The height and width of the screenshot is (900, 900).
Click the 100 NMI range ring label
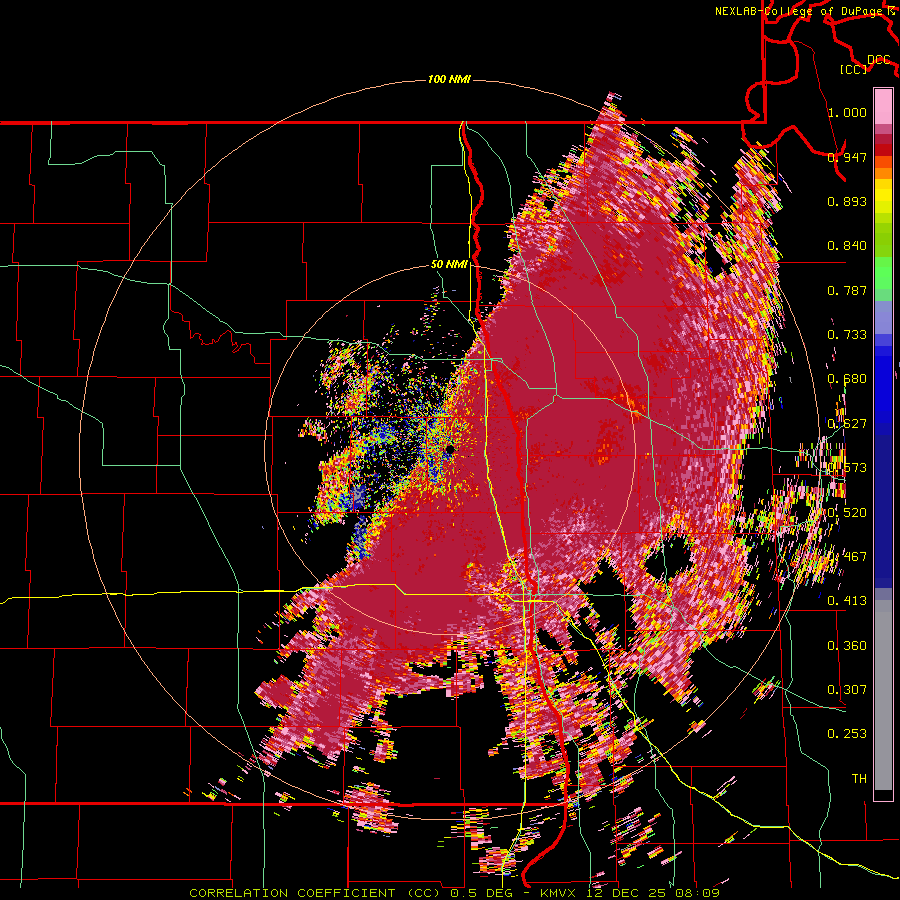449,79
